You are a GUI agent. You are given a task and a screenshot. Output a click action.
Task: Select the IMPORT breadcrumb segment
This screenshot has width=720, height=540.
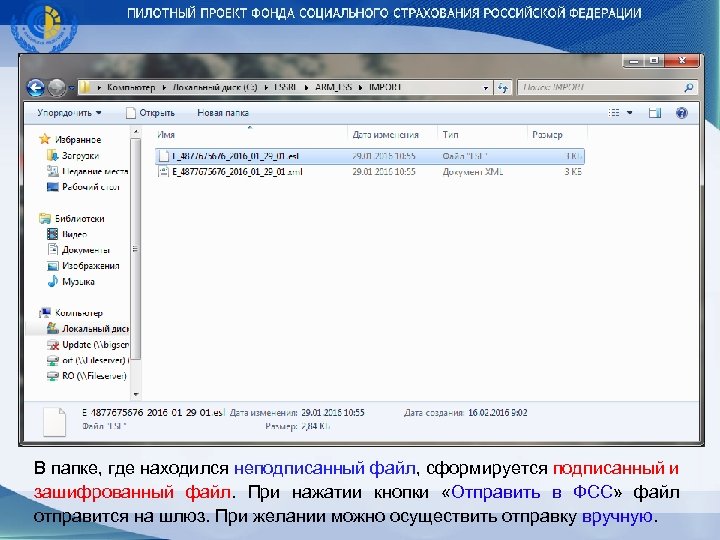pos(386,87)
